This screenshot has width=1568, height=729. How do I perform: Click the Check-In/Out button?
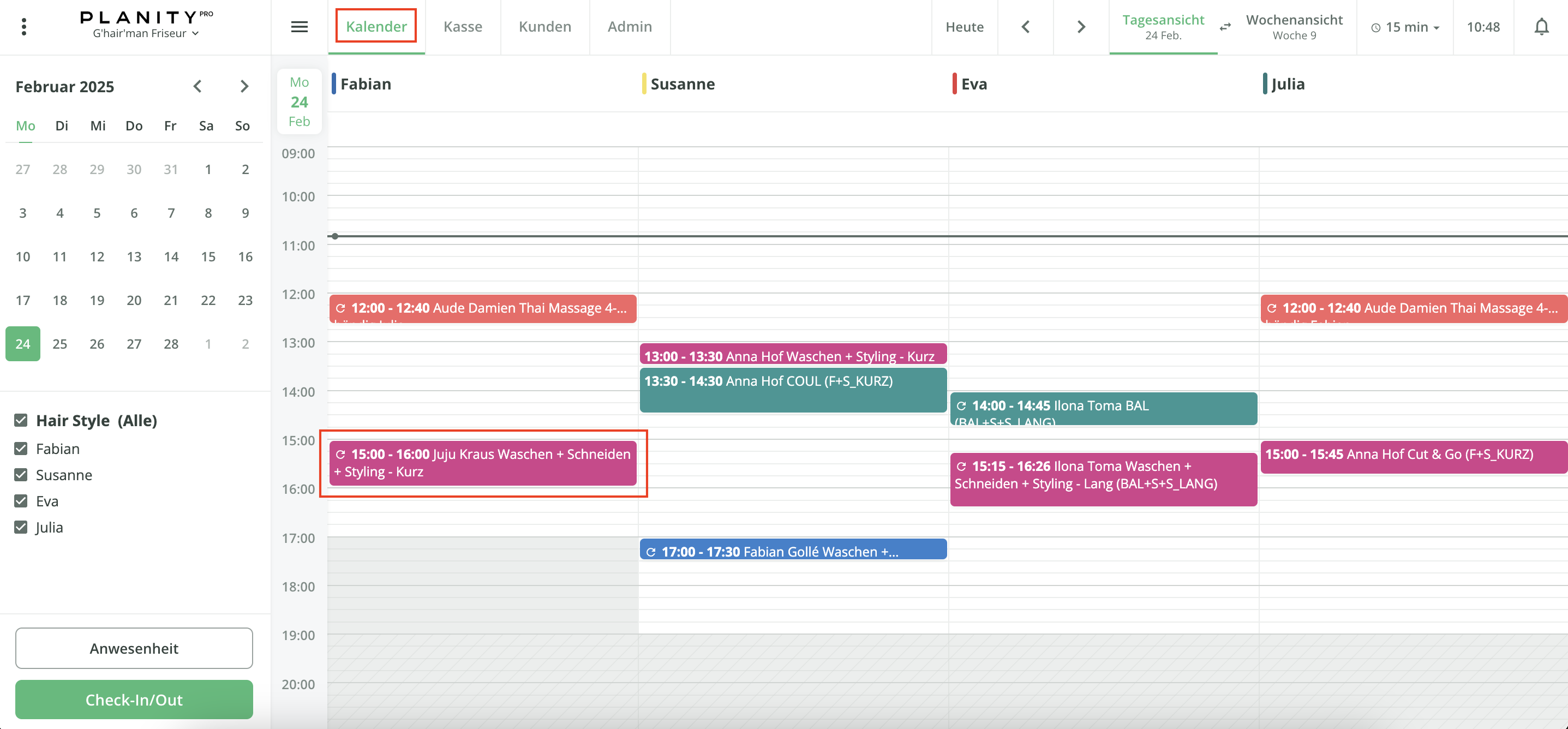[x=134, y=700]
